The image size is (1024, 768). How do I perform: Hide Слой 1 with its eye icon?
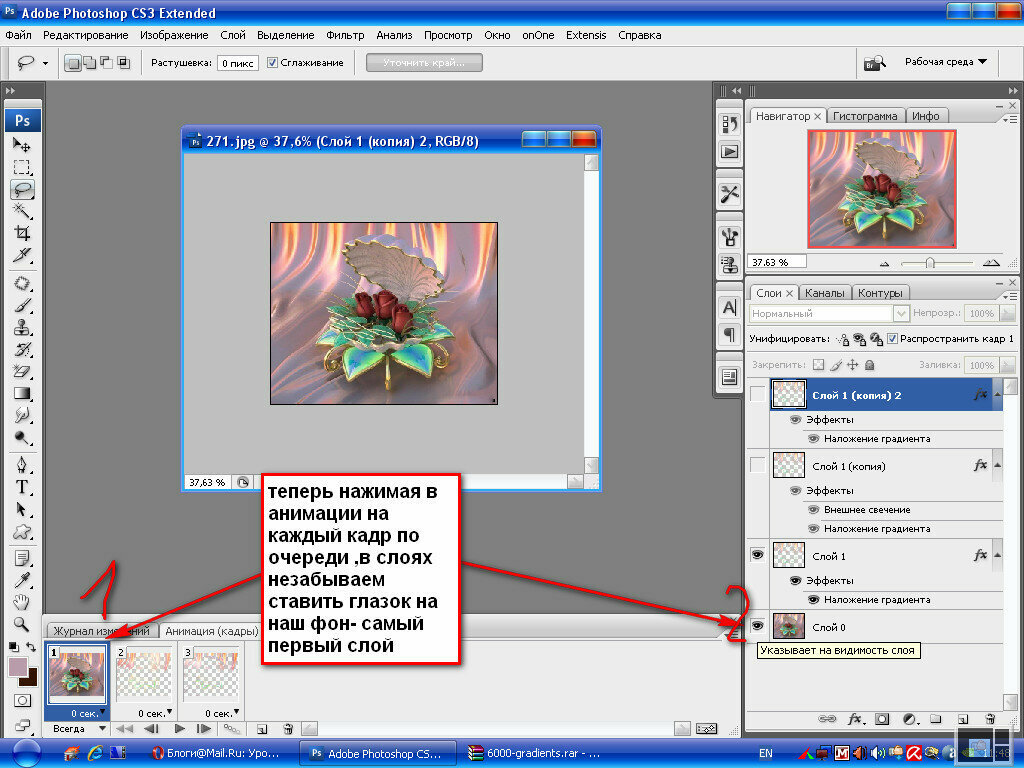pyautogui.click(x=758, y=555)
